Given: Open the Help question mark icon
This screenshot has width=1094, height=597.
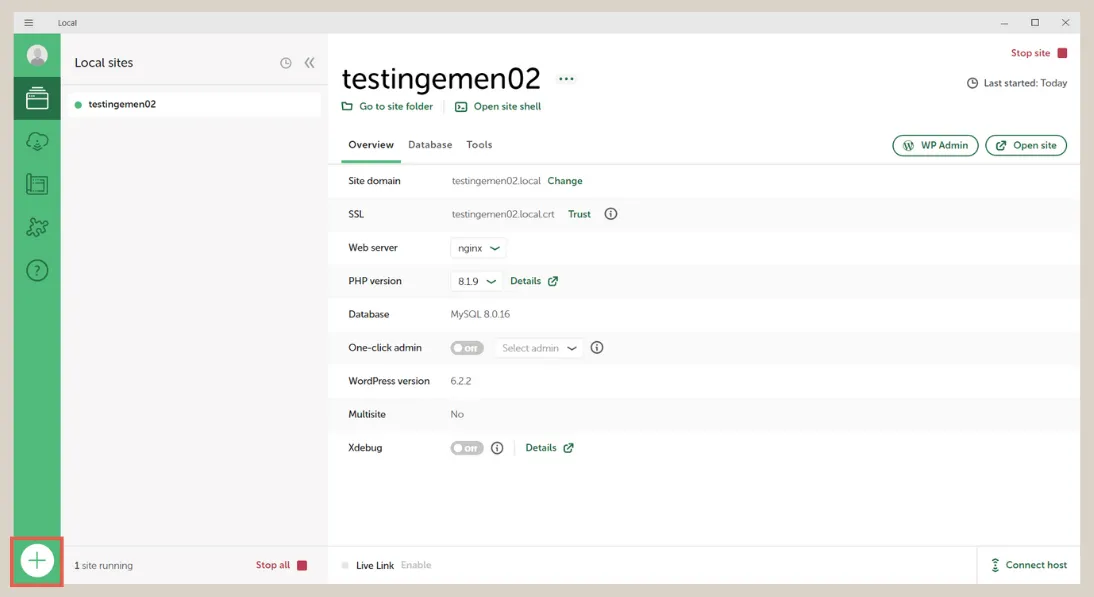Looking at the screenshot, I should tap(37, 270).
